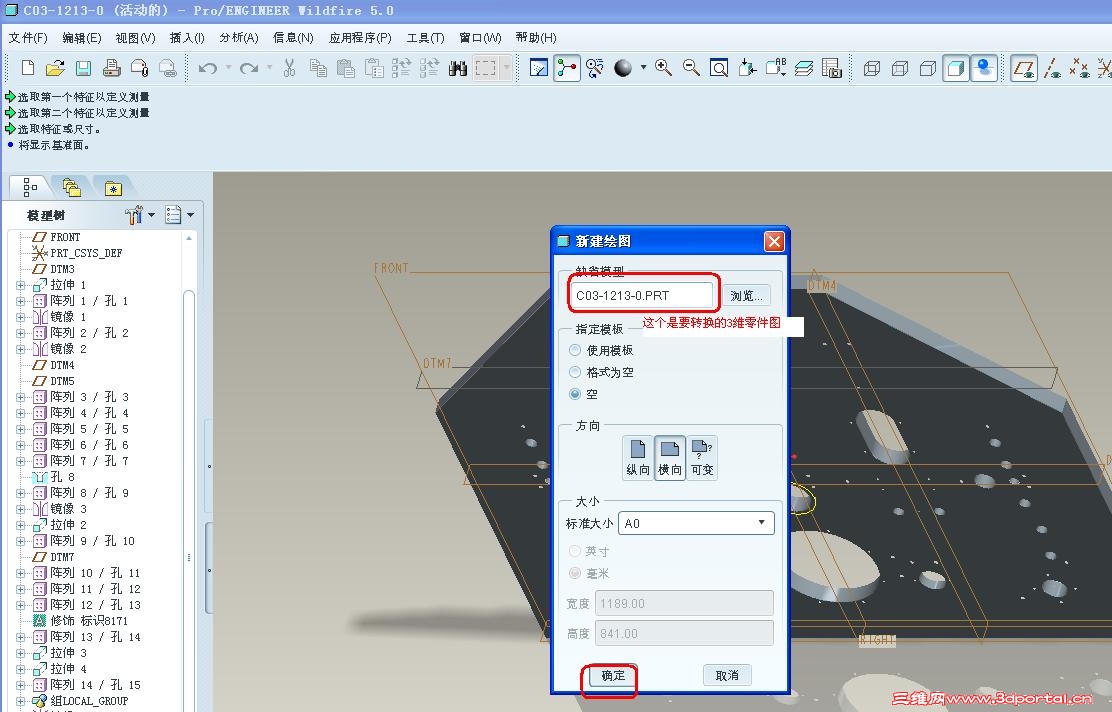Image resolution: width=1112 pixels, height=712 pixels.
Task: Select PRT_CSYS_DEF in model tree
Action: click(86, 253)
